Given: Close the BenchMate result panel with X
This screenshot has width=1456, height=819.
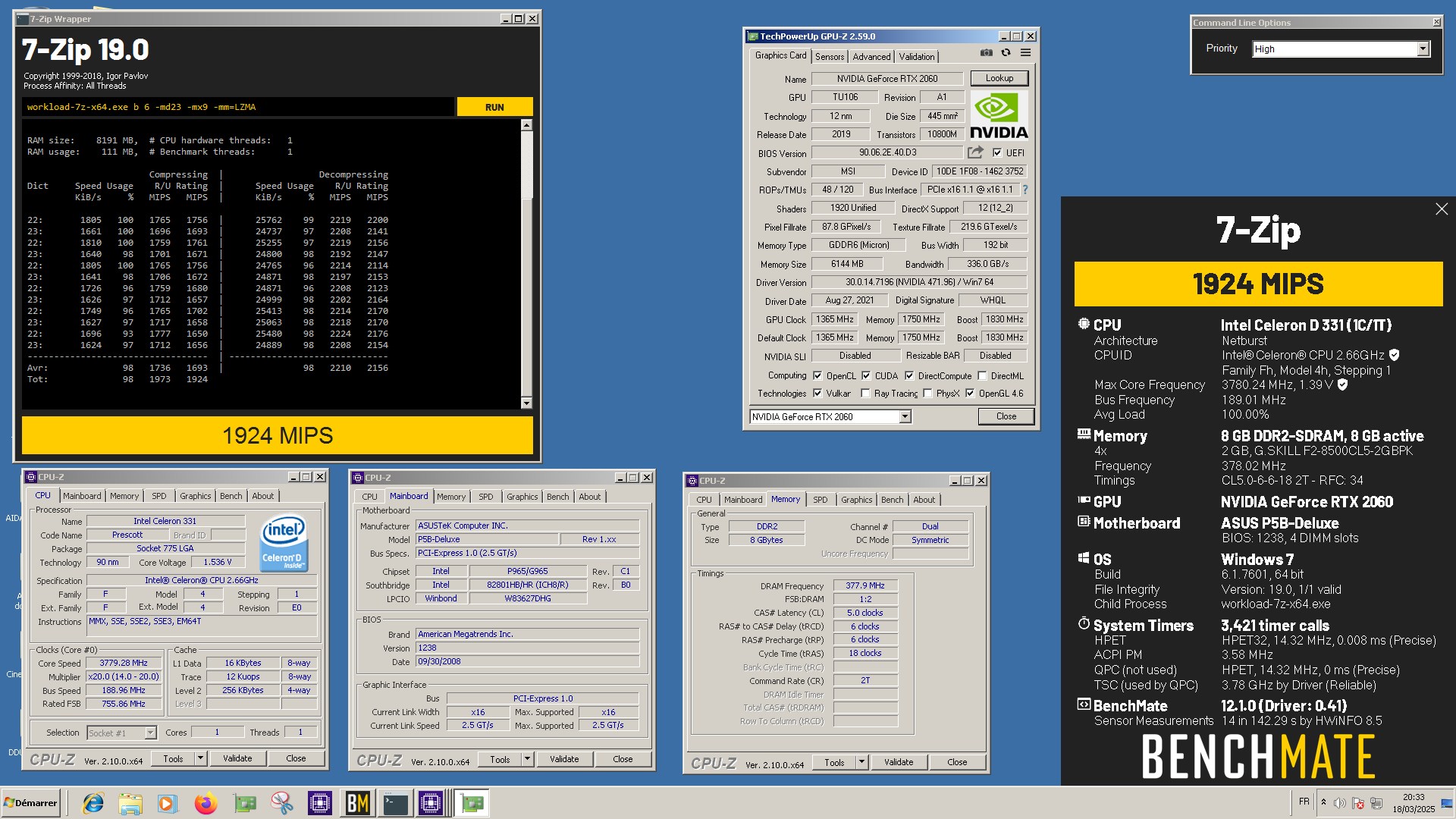Looking at the screenshot, I should 1442,209.
